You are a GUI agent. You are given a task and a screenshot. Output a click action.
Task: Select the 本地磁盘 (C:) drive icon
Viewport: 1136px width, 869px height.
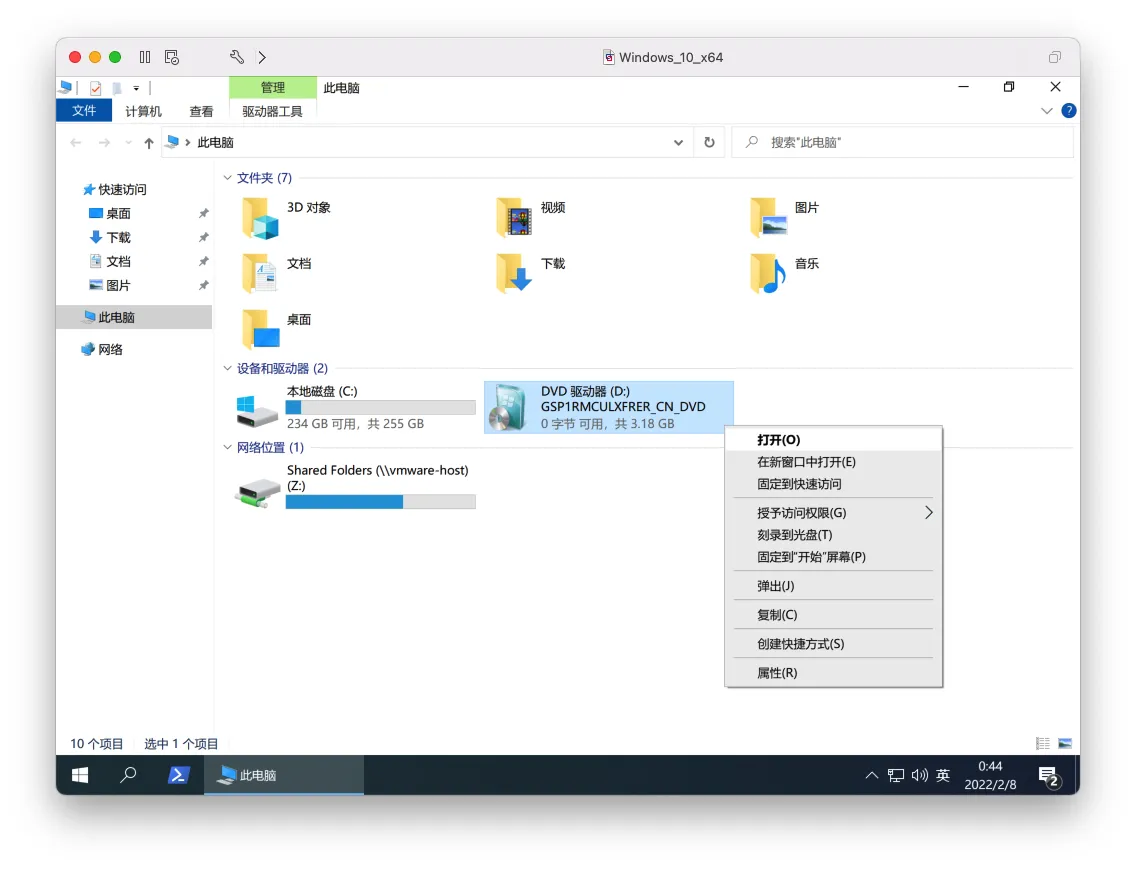(257, 410)
